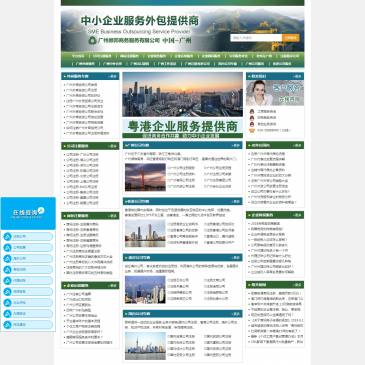
Task: Click topmost consult button icon under 在线咨询
Action: (7, 236)
